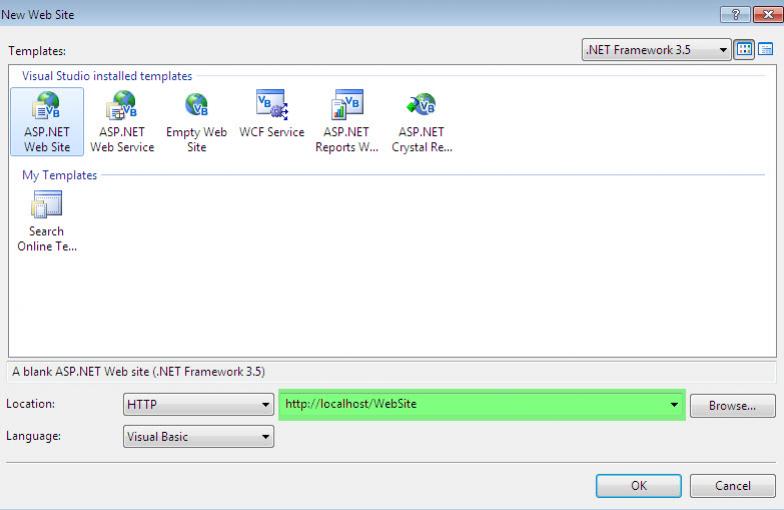Switch to small icons list view
The width and height of the screenshot is (784, 510).
(766, 50)
